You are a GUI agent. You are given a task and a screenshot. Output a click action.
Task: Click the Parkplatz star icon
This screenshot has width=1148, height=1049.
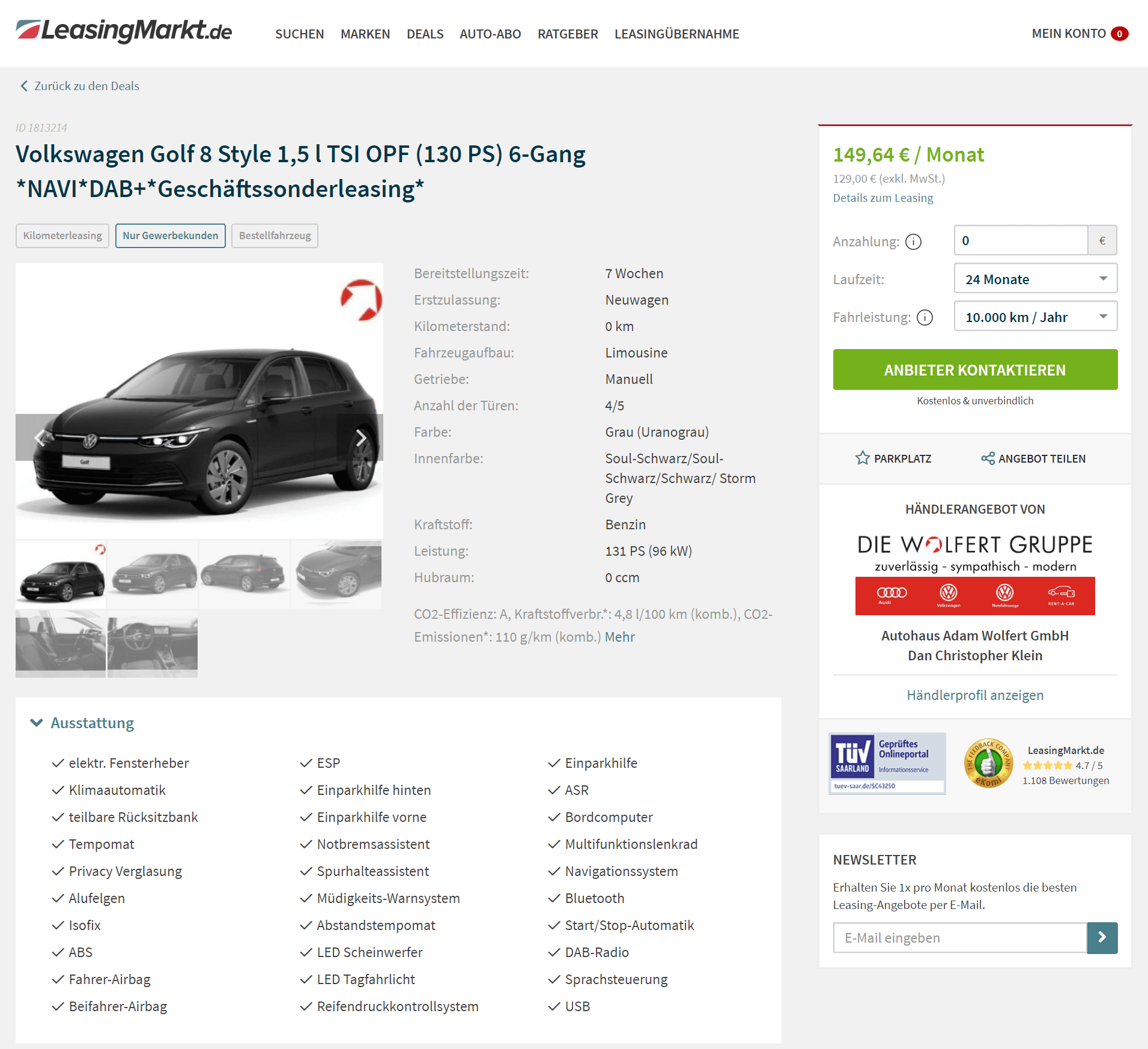[x=863, y=458]
